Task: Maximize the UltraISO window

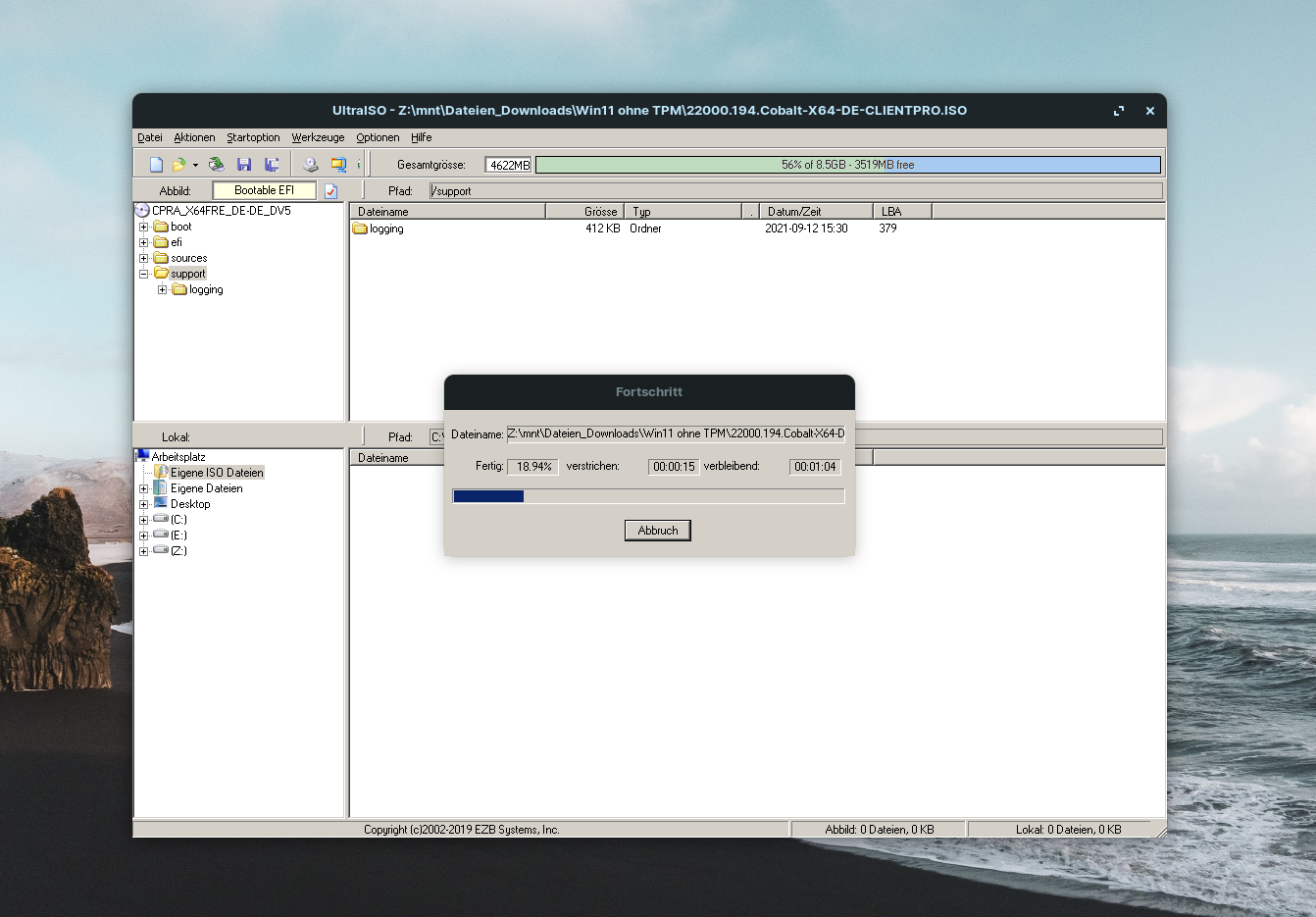Action: point(1119,111)
